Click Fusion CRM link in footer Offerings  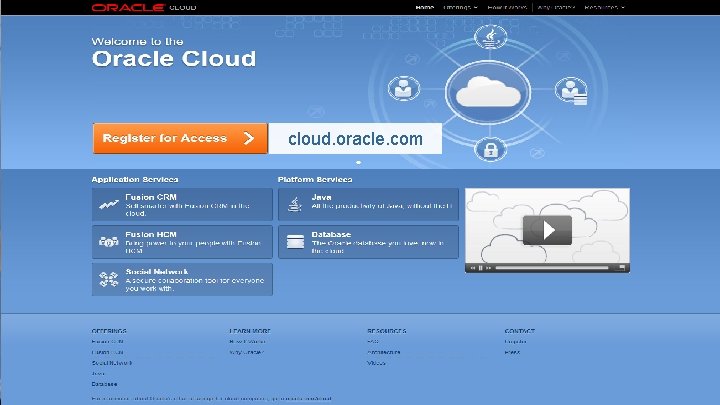click(x=107, y=342)
